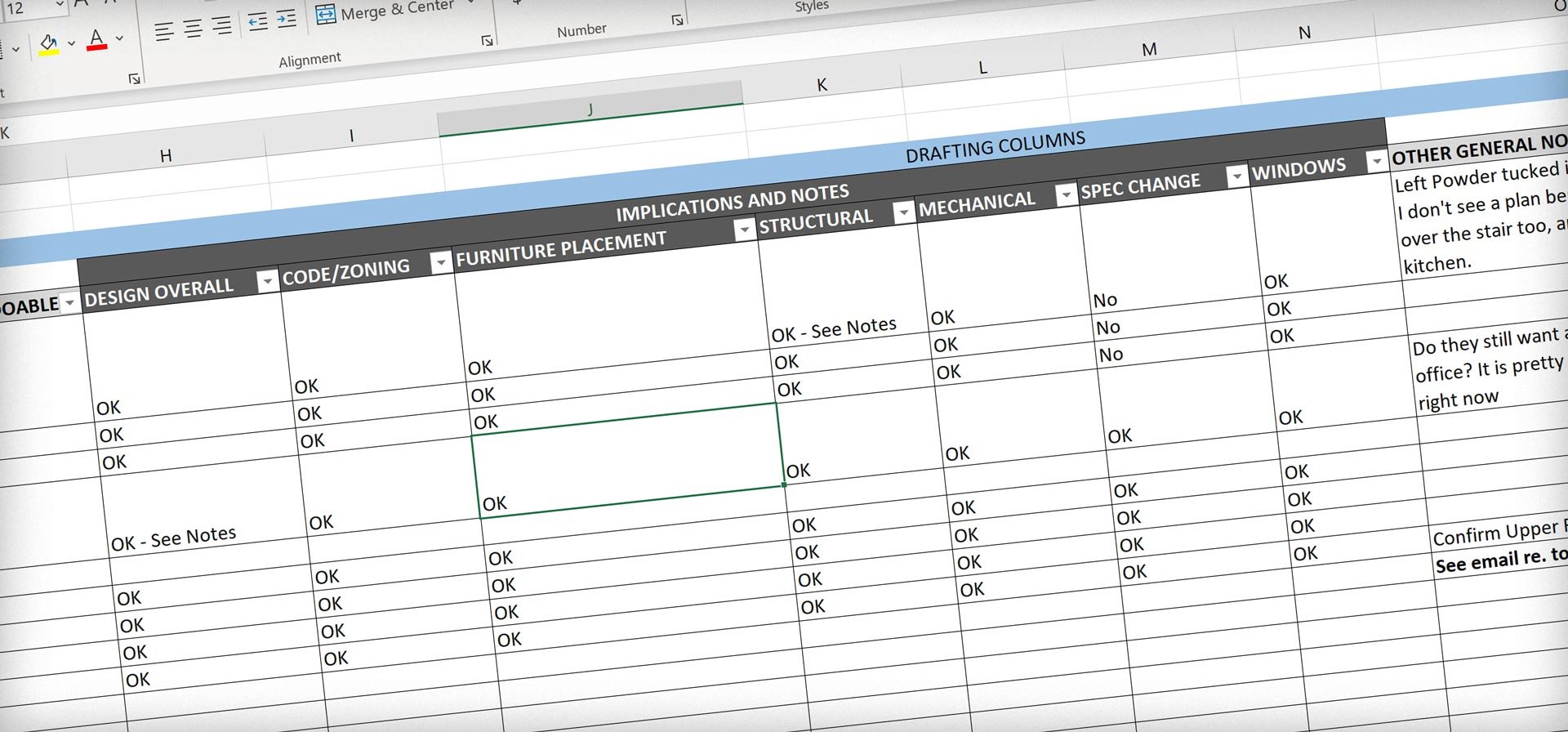Screen dimensions: 1568x732
Task: Select column M header
Action: [x=1149, y=49]
